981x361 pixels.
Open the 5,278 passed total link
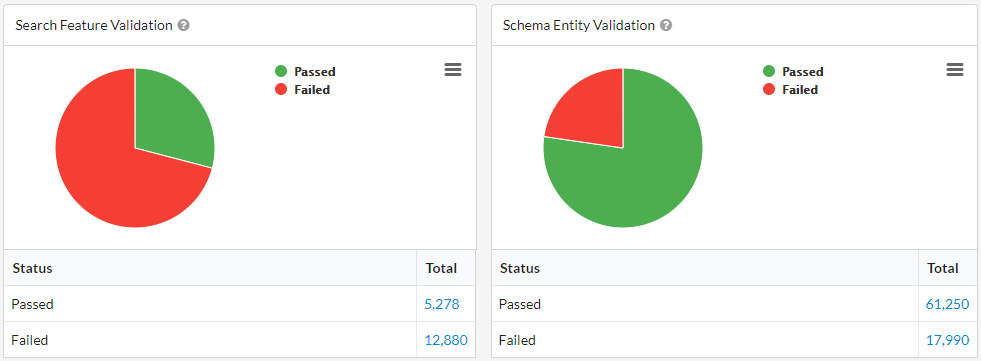[x=442, y=305]
